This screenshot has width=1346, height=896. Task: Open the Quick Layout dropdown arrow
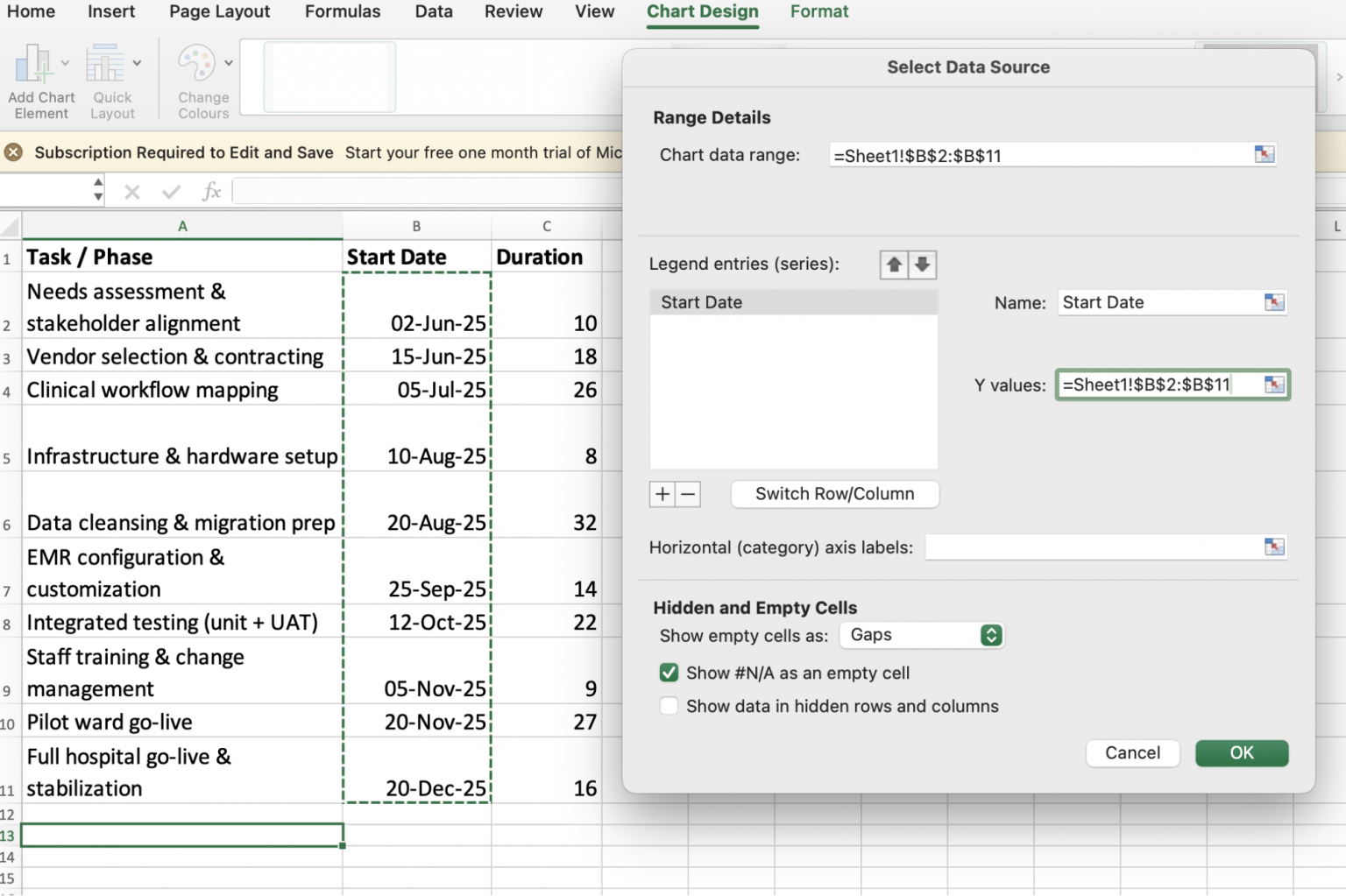click(x=136, y=61)
